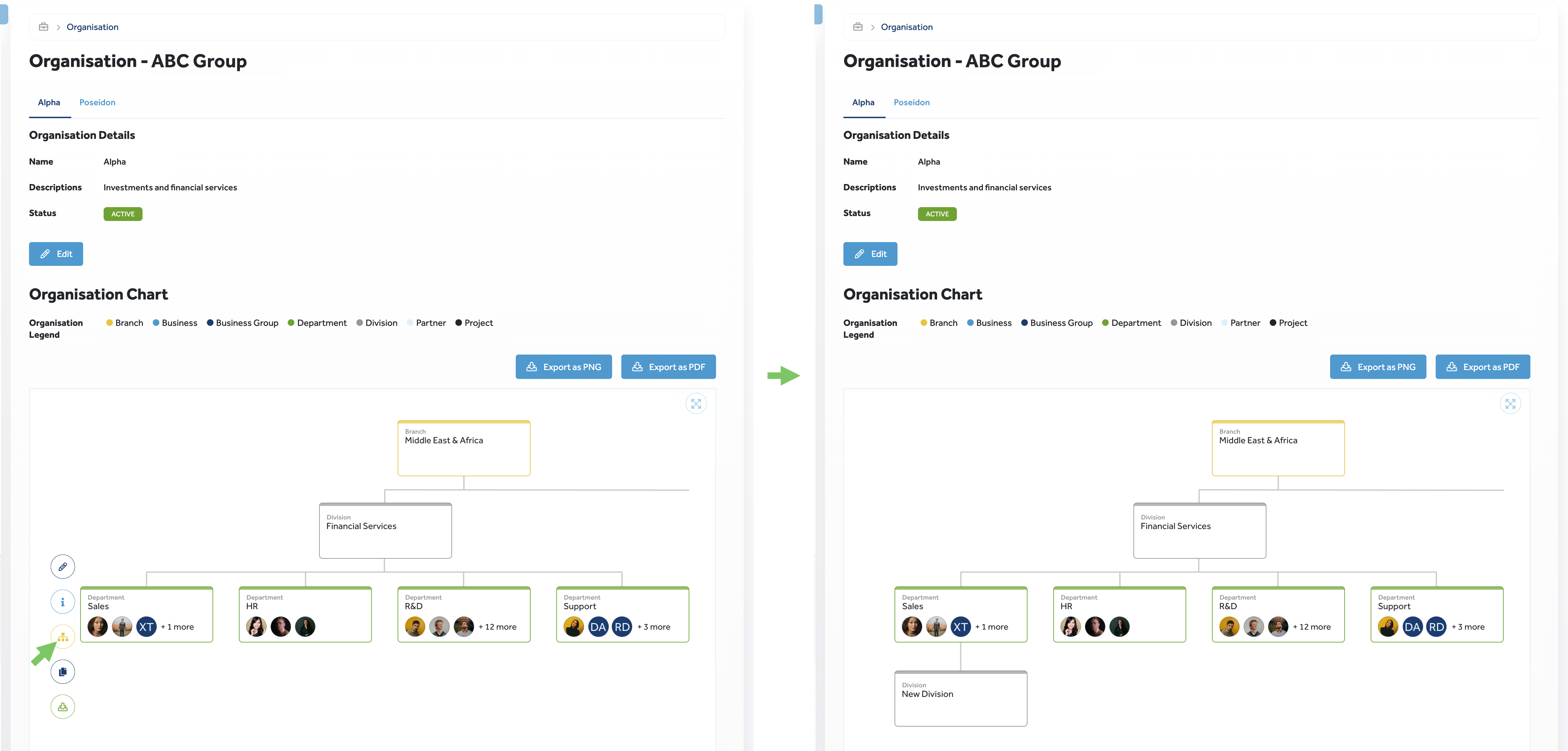
Task: Click the blue info icon beside Sales
Action: 63,602
